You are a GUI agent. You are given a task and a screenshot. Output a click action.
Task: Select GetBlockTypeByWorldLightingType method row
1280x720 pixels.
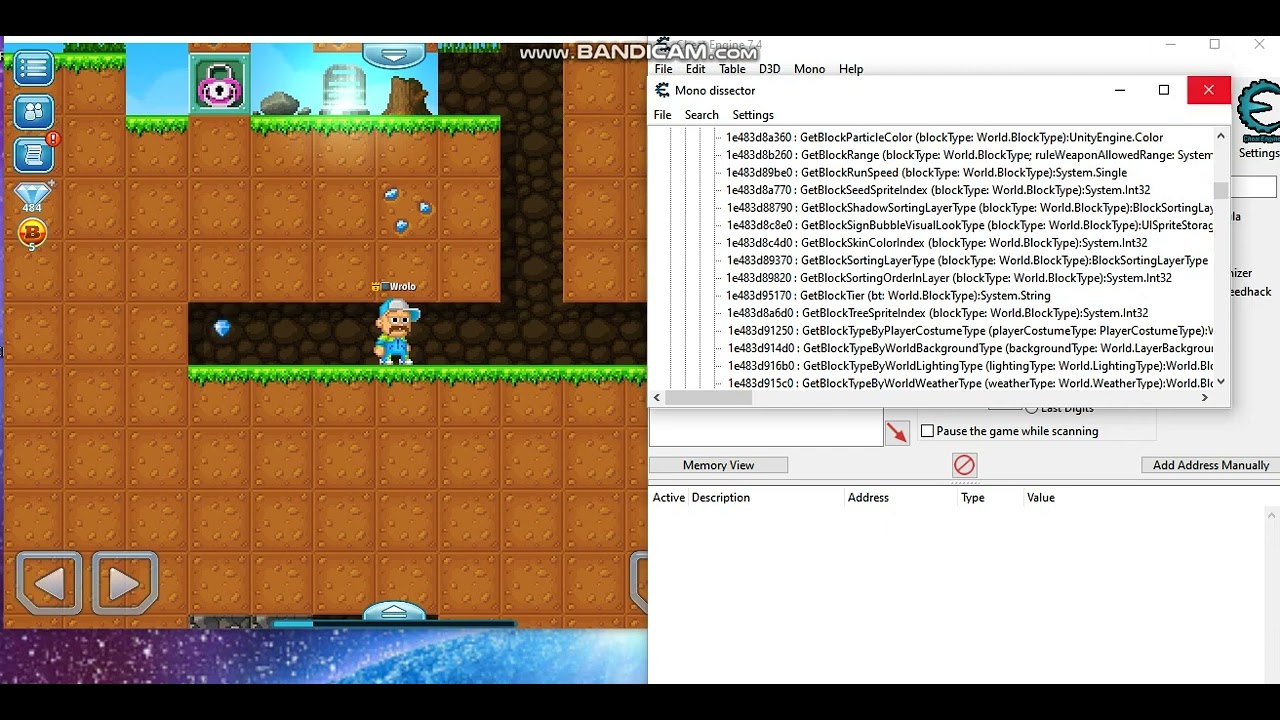969,366
